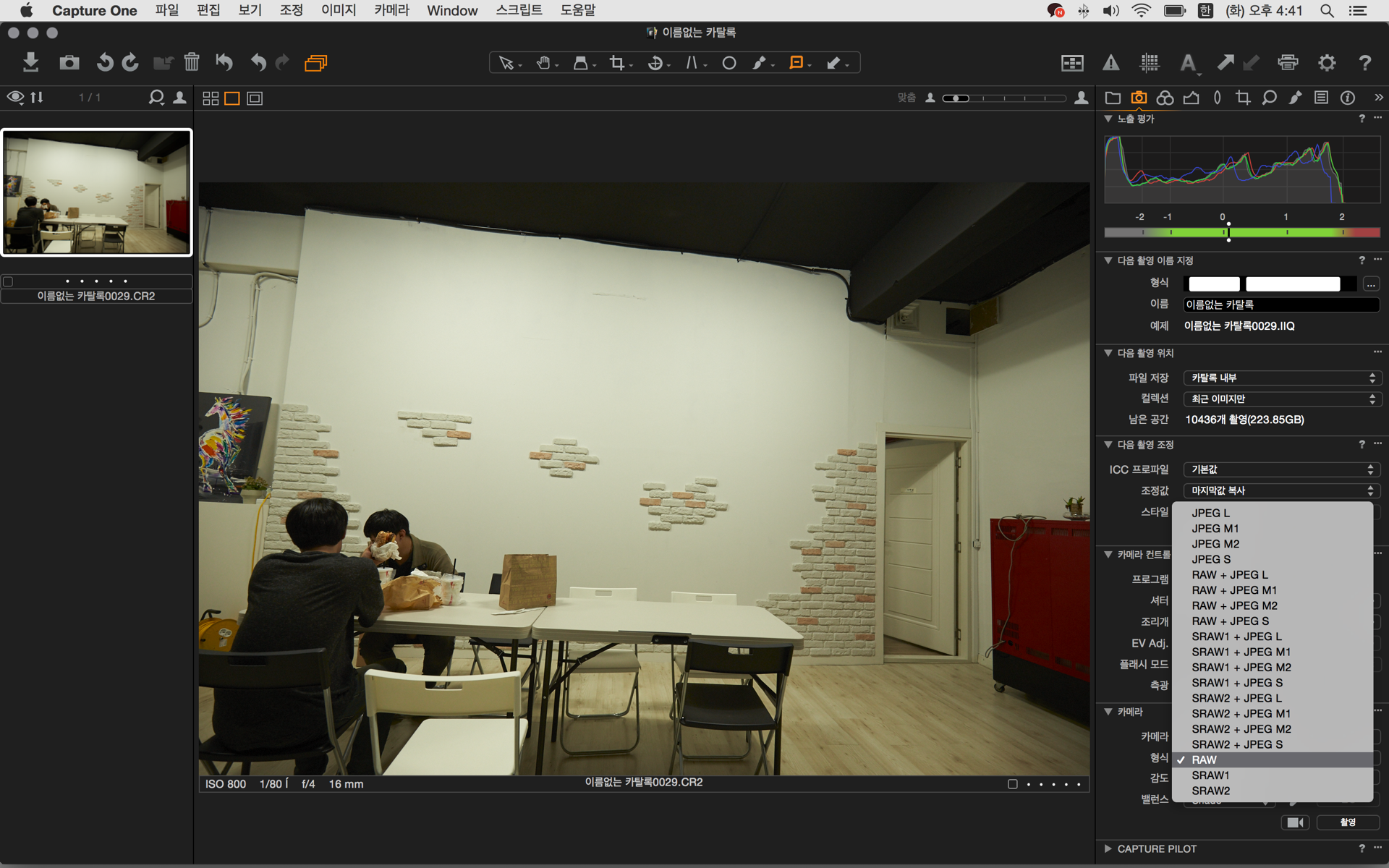
Task: Click the Import images toolbar icon
Action: click(30, 63)
